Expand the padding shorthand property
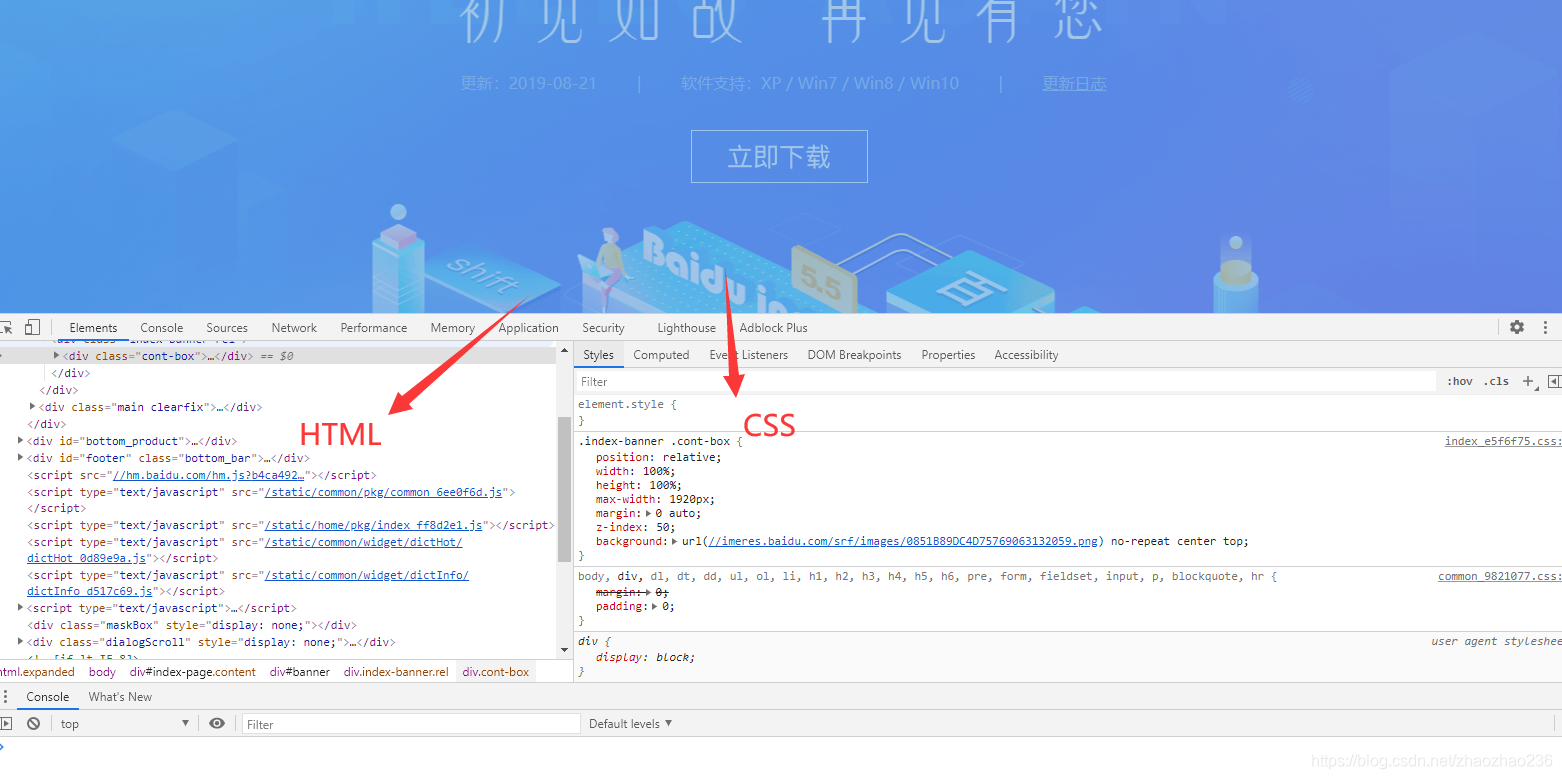 pos(654,606)
